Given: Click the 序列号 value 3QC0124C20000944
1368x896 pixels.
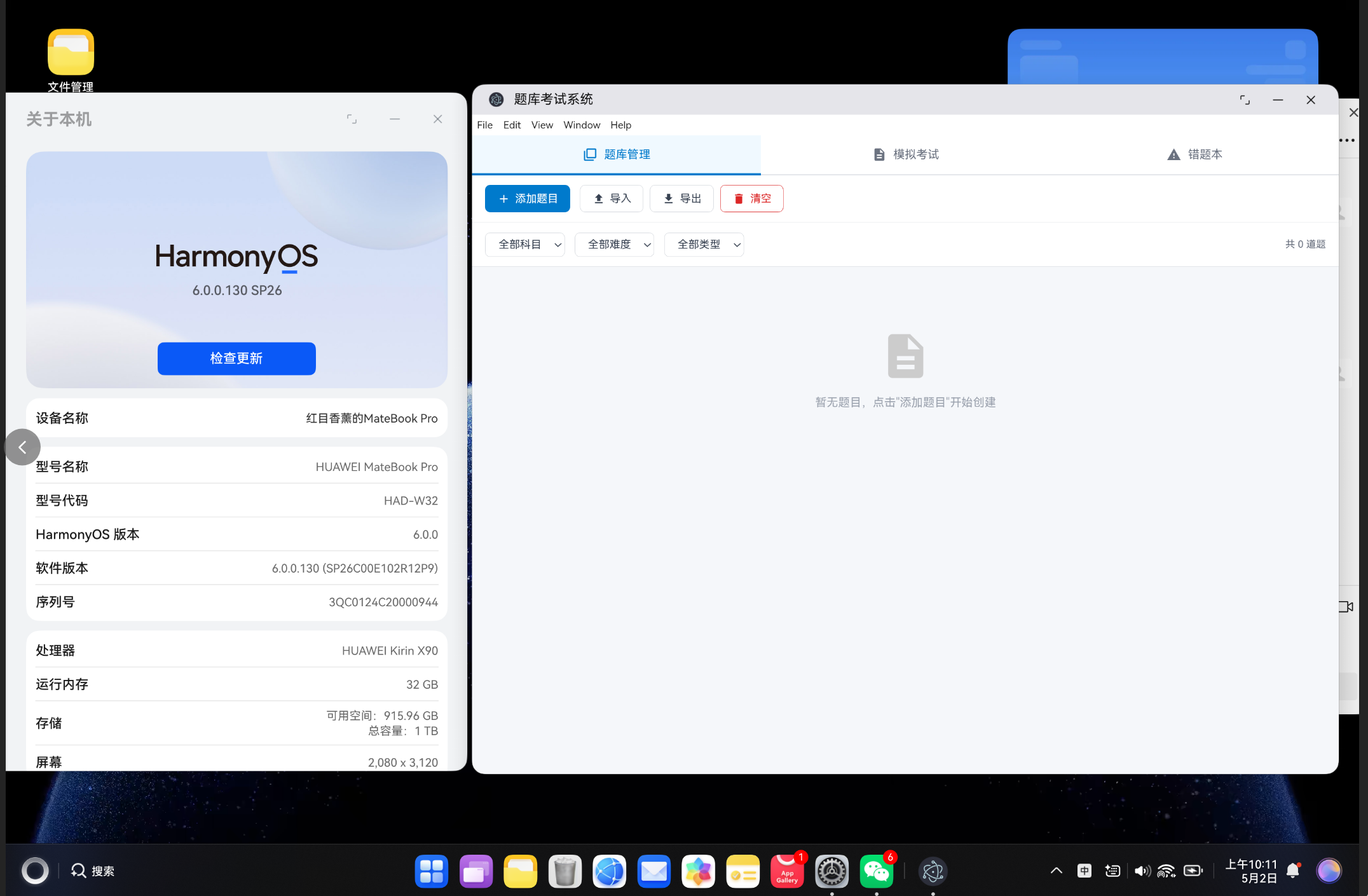Looking at the screenshot, I should (x=383, y=602).
